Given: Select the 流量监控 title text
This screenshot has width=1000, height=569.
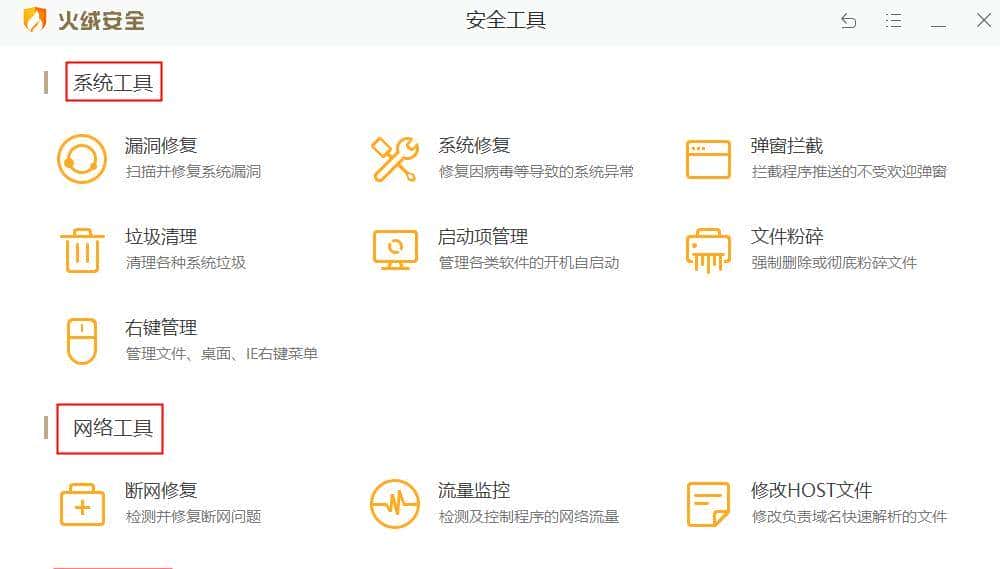Looking at the screenshot, I should (474, 491).
